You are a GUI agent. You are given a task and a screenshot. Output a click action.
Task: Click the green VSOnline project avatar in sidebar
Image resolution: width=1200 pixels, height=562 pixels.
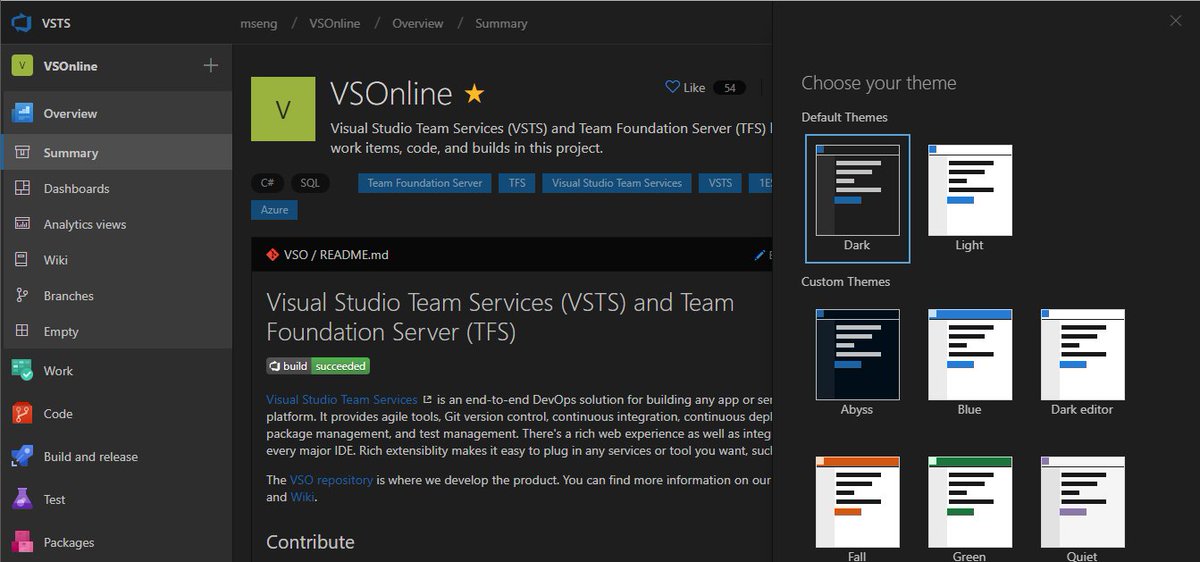(22, 66)
